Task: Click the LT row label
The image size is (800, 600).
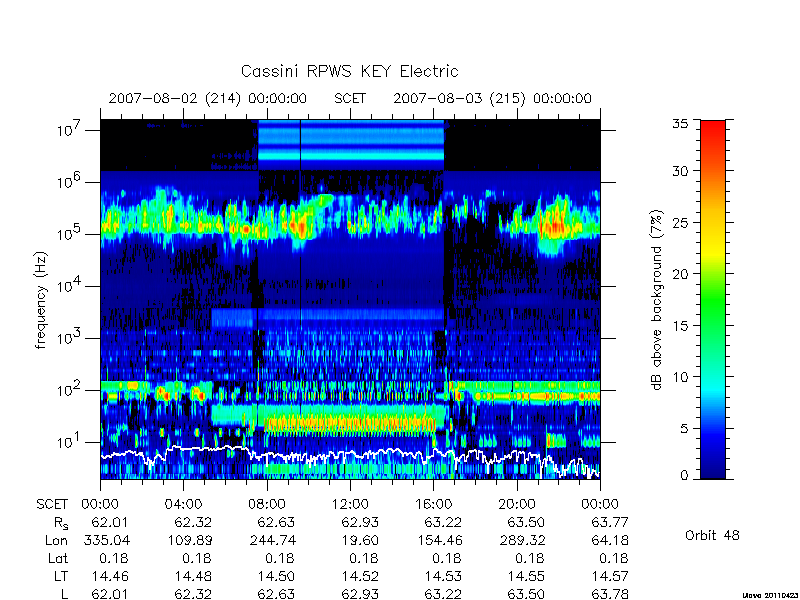Action: pos(61,577)
